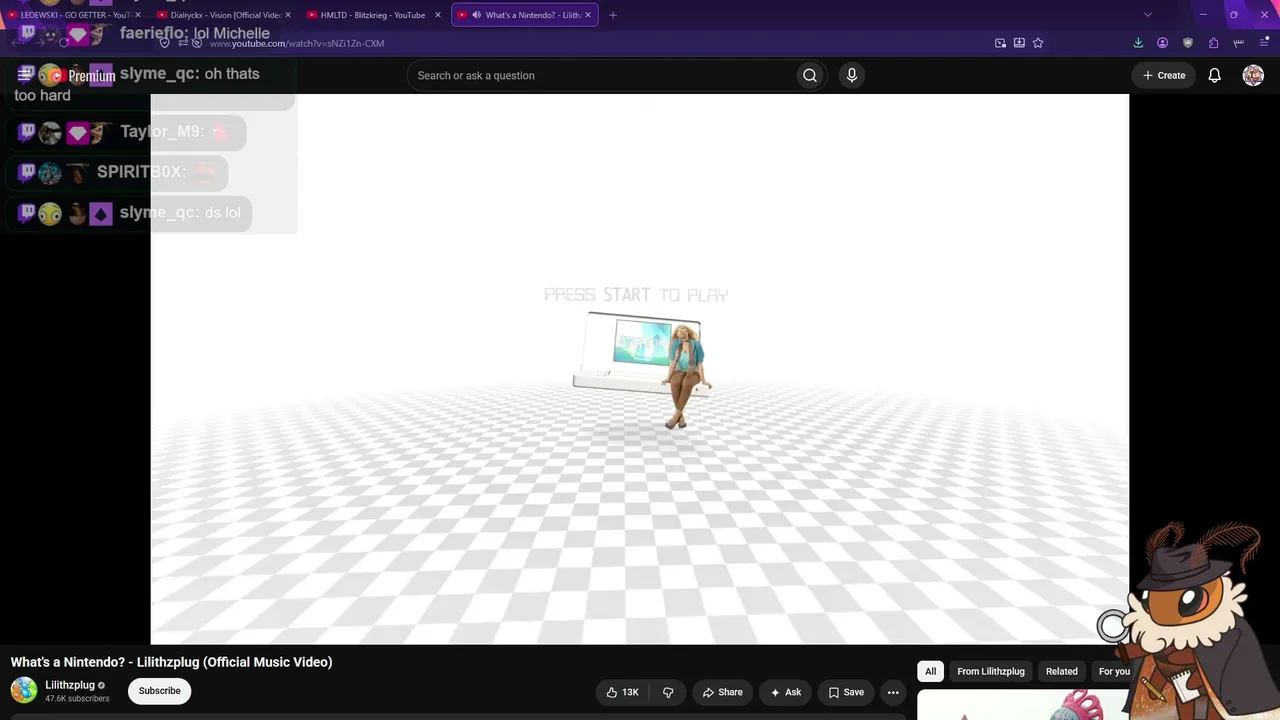
Task: Open a new browser tab
Action: point(613,15)
